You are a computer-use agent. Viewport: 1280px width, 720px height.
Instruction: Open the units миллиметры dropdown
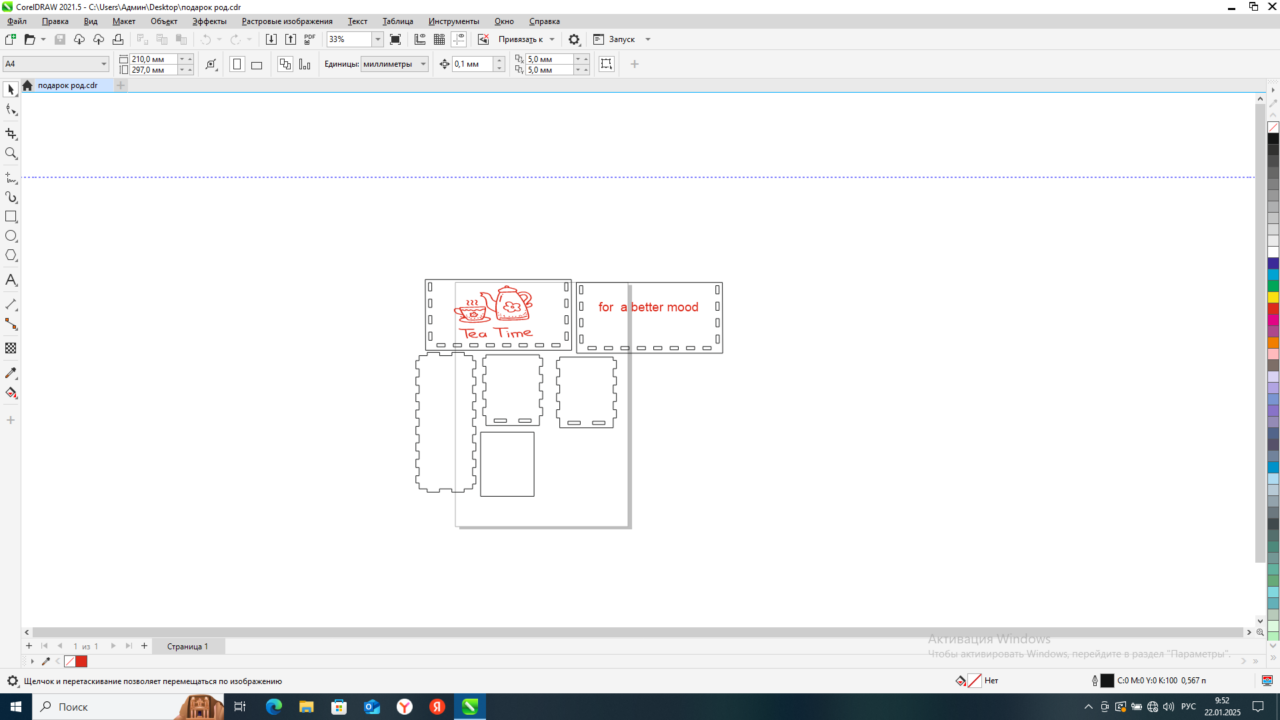[x=423, y=64]
